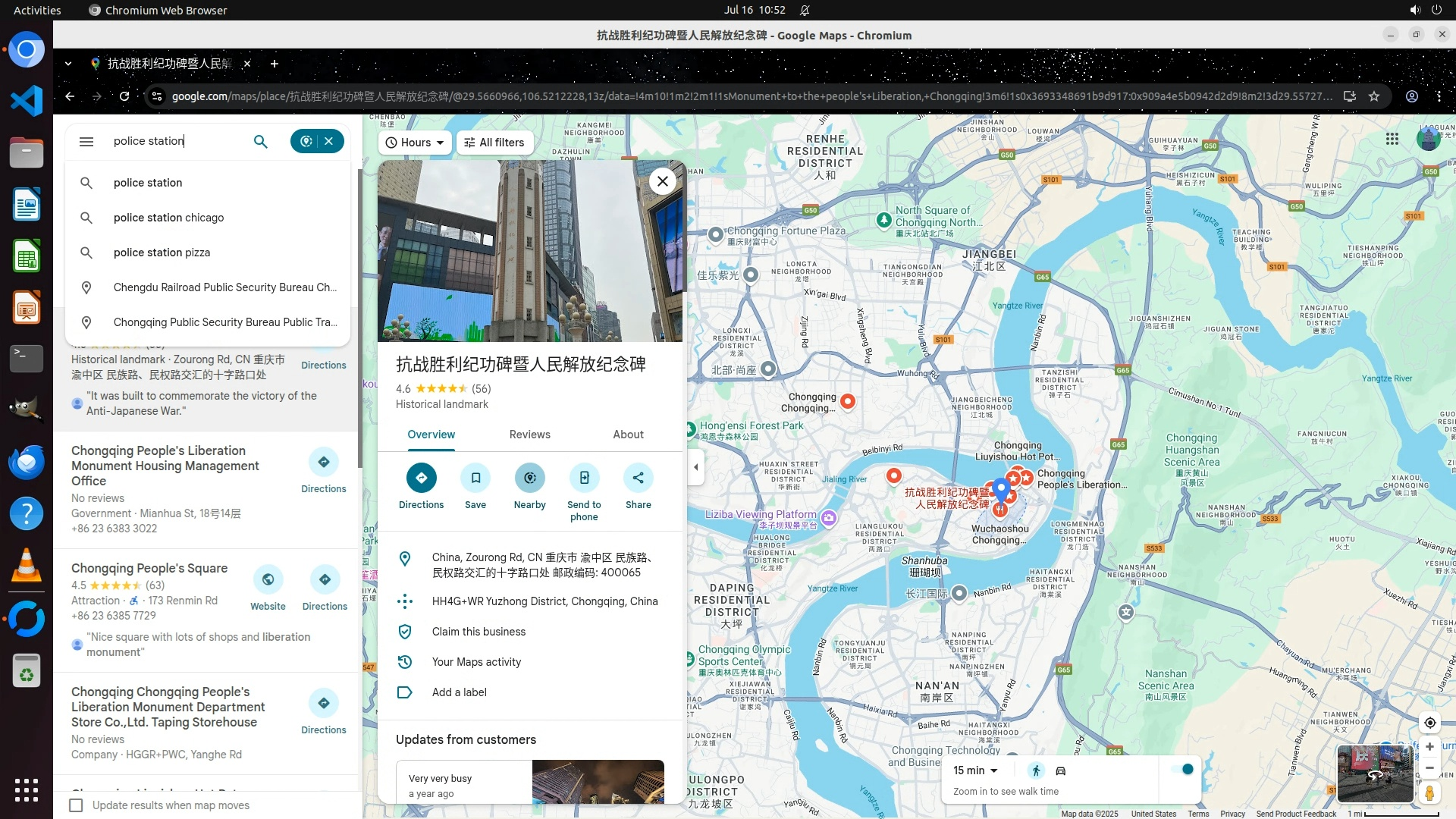This screenshot has height=819, width=1456.
Task: Click the show your location button
Action: (1429, 723)
